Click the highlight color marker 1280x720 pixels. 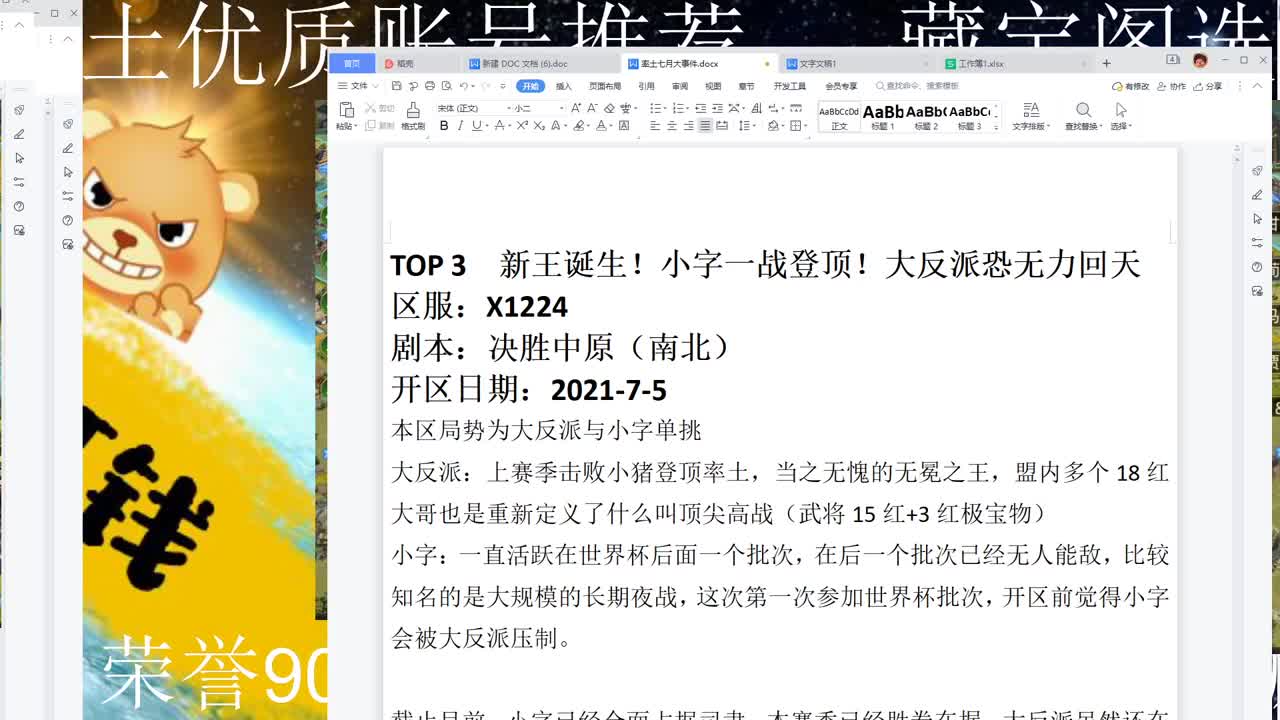point(578,126)
